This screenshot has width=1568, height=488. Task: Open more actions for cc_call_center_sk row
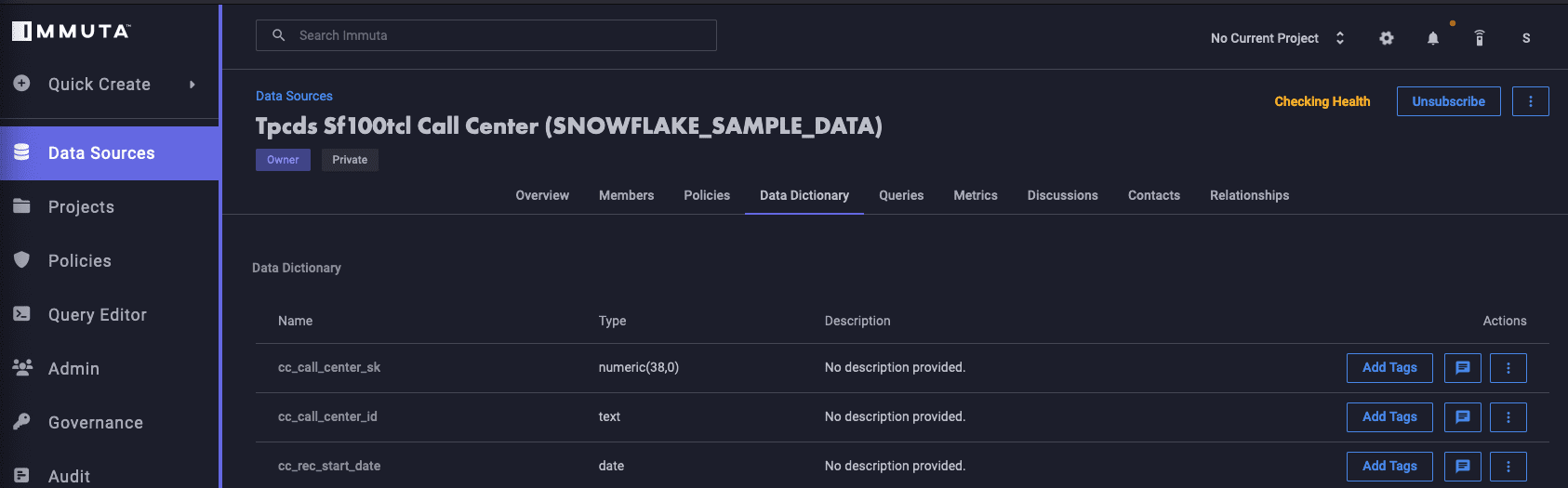pos(1508,368)
